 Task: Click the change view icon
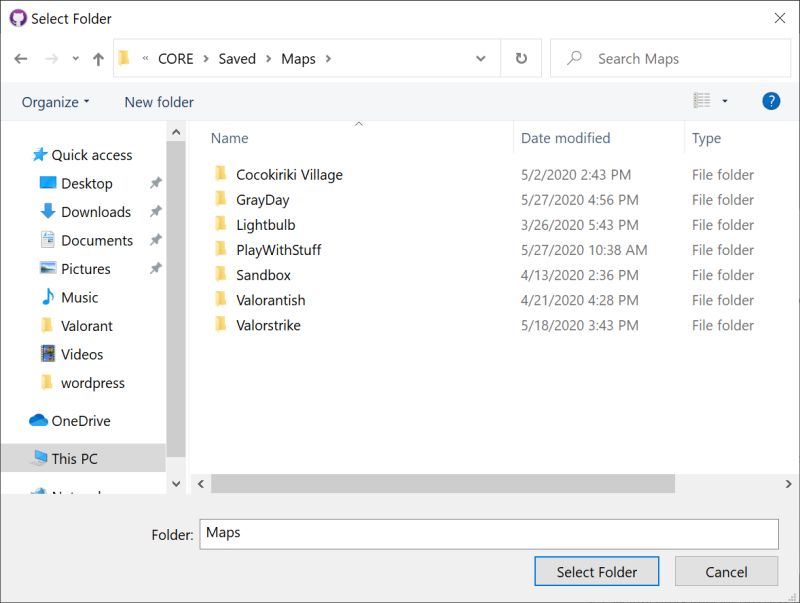tap(705, 101)
